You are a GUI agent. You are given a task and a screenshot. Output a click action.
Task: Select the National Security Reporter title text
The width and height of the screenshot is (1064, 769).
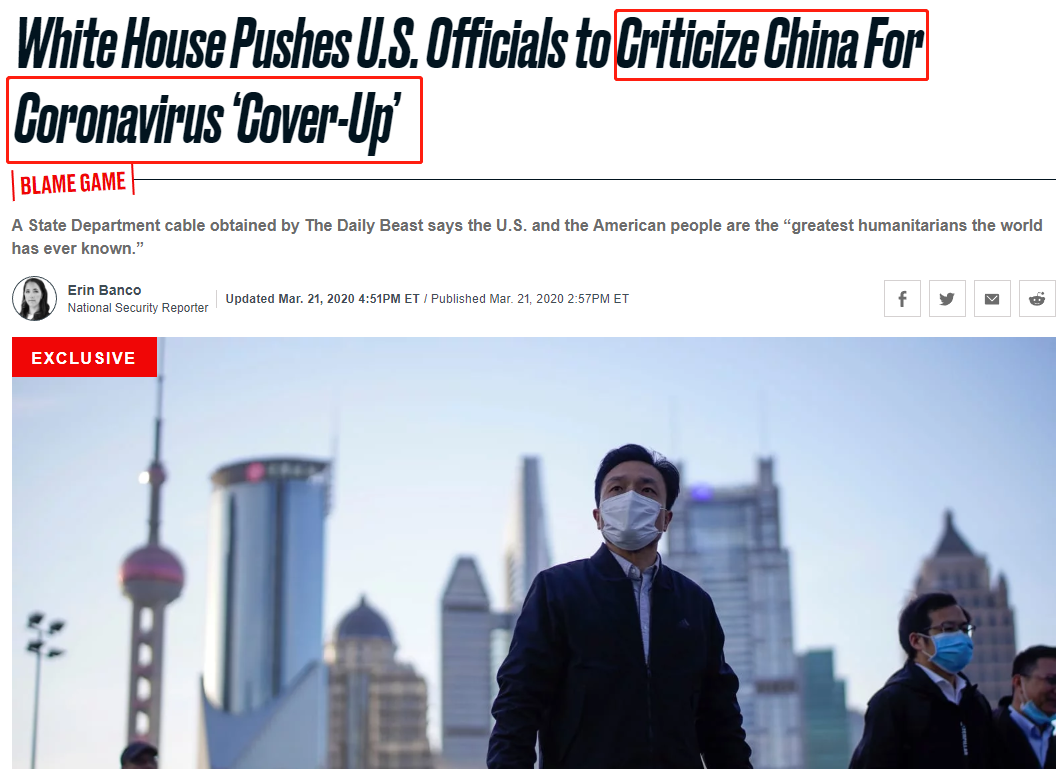tap(138, 307)
